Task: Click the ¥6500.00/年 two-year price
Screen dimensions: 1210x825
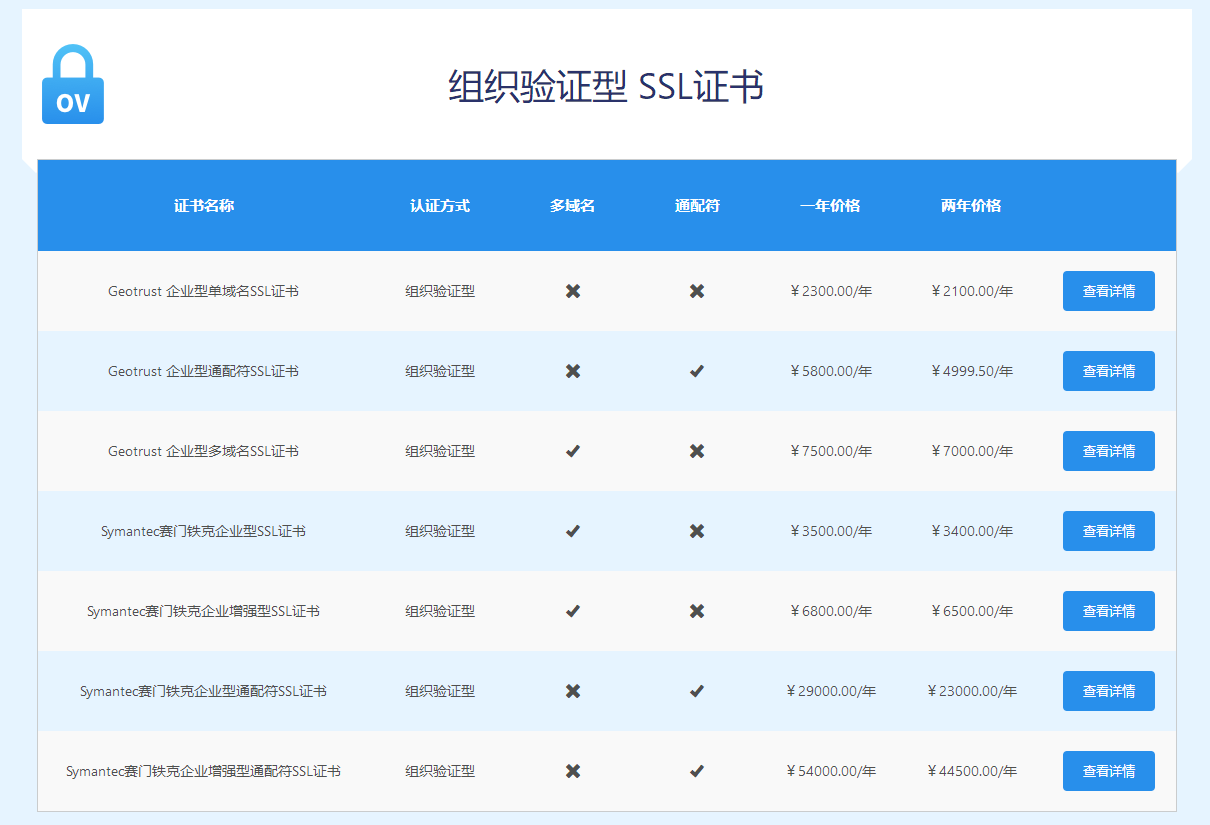Action: tap(972, 611)
